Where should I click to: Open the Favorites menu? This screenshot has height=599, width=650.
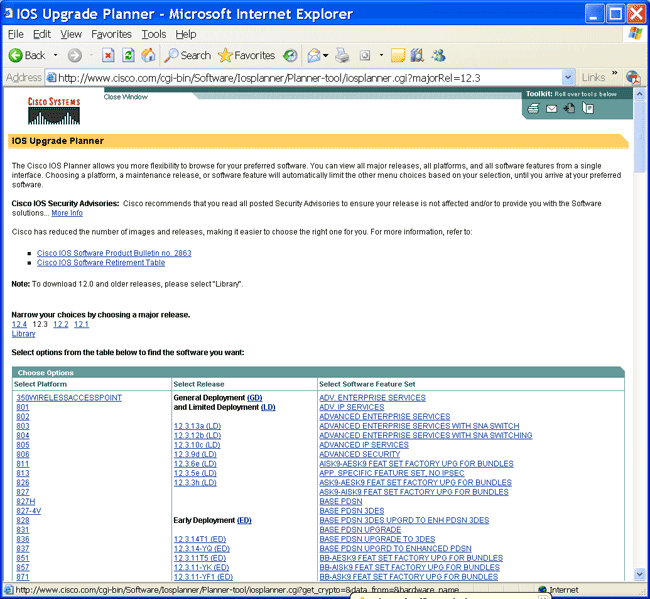pos(111,34)
